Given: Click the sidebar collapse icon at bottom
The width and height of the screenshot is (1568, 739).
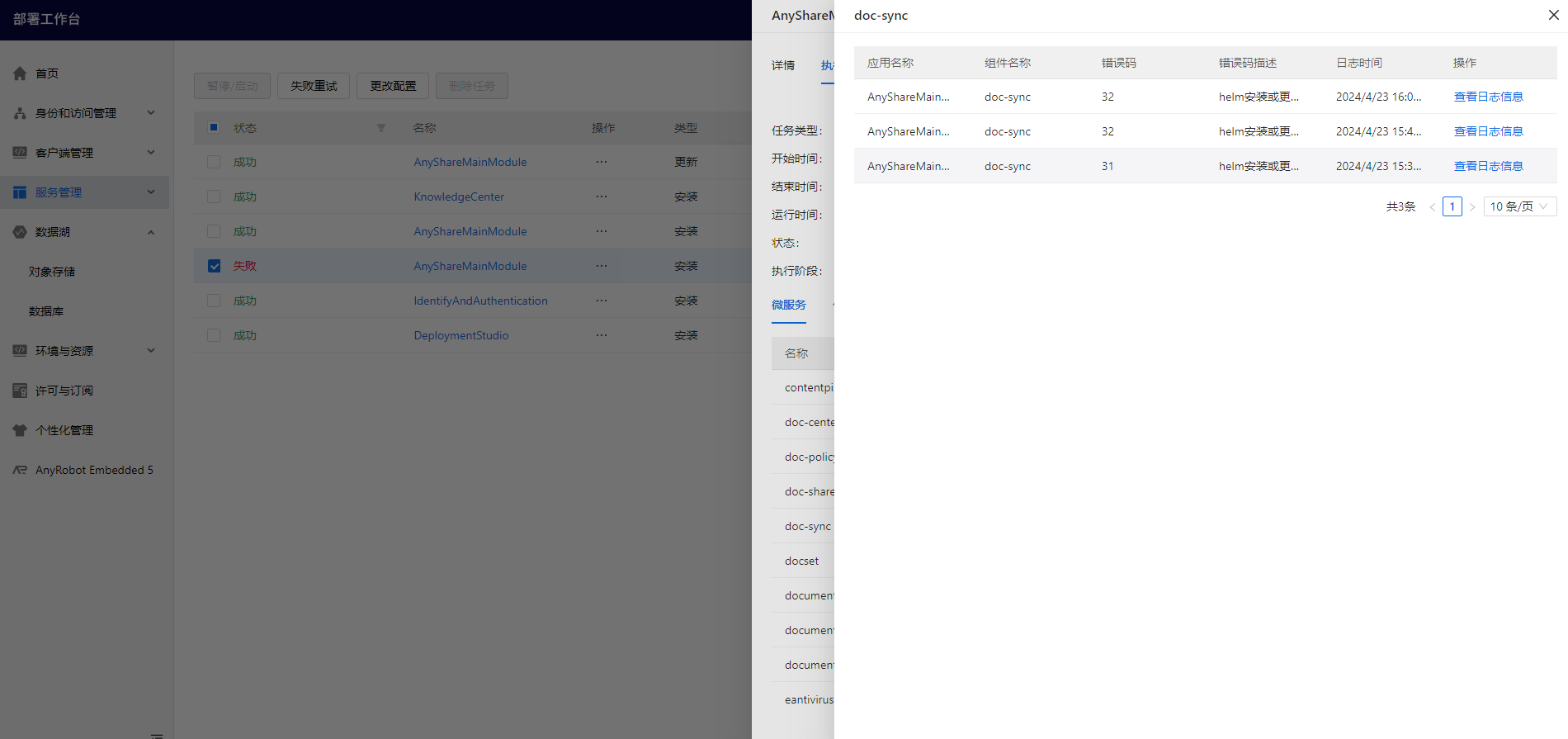Looking at the screenshot, I should pos(157,735).
